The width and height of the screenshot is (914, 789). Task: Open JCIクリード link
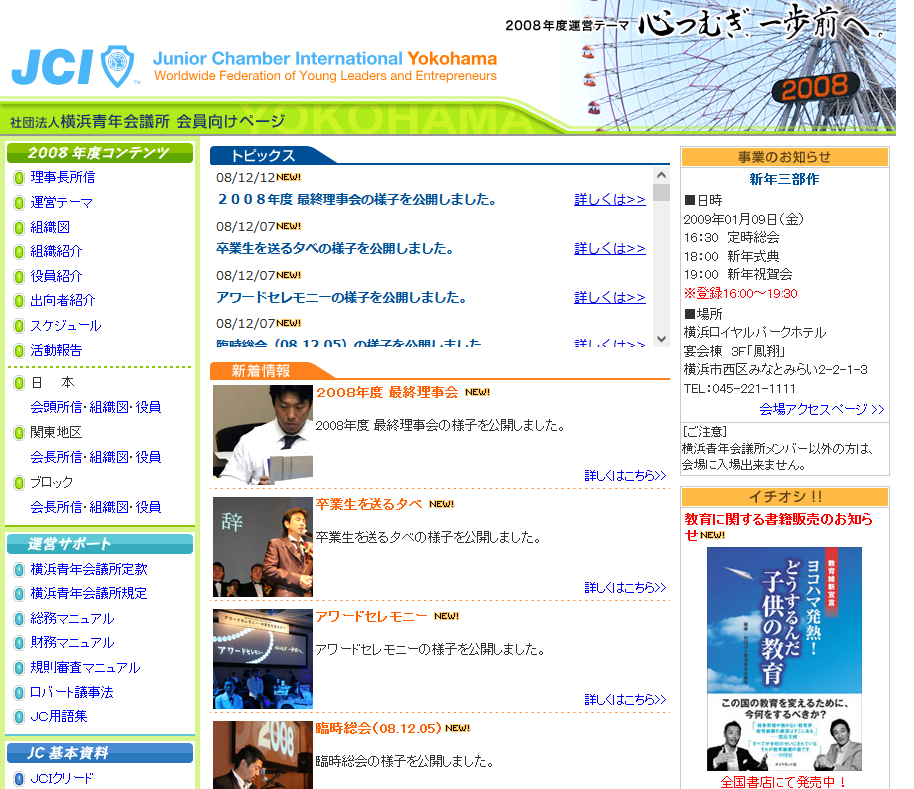click(x=62, y=778)
